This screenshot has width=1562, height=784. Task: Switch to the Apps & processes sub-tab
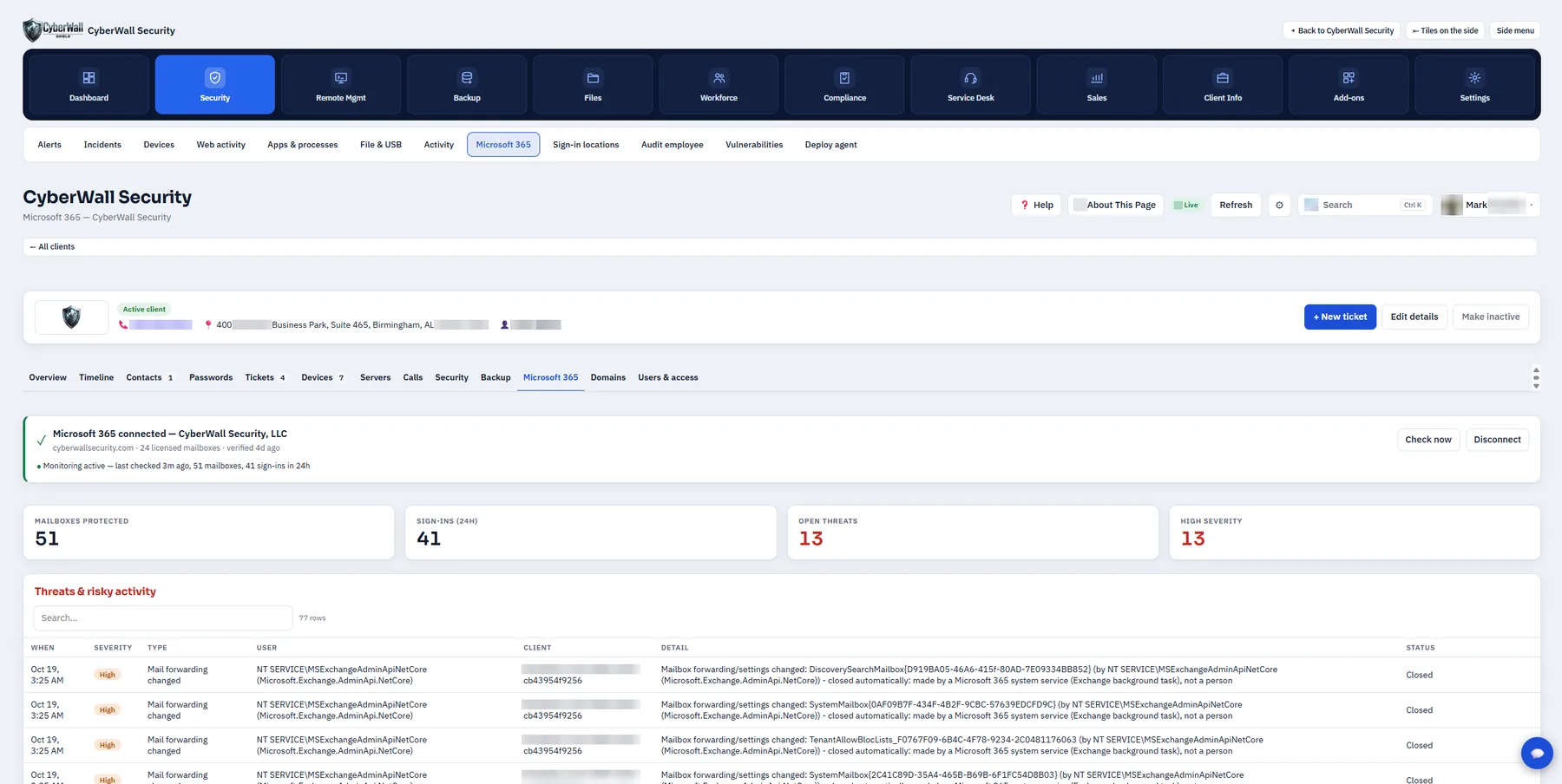[303, 145]
